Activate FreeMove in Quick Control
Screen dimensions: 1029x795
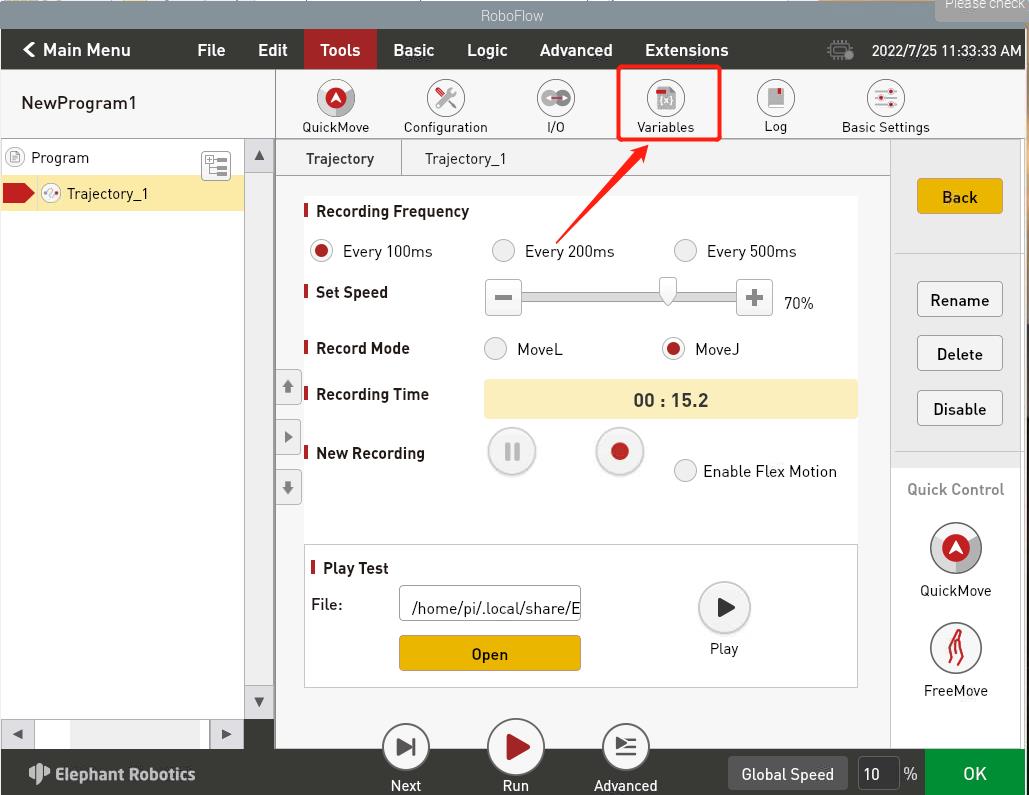click(955, 648)
